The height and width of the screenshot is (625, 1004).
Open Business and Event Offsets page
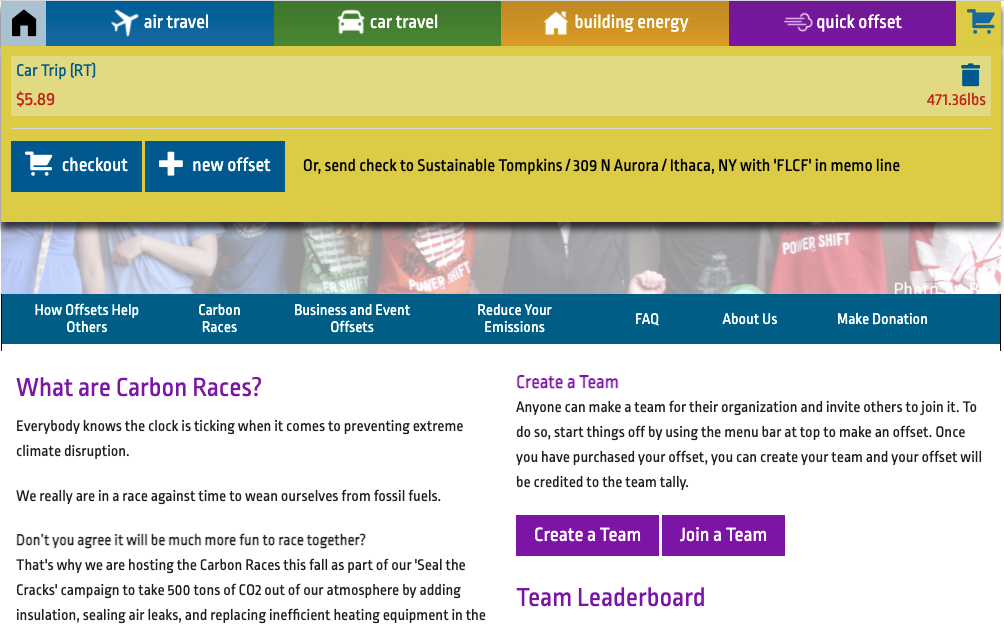click(x=352, y=318)
